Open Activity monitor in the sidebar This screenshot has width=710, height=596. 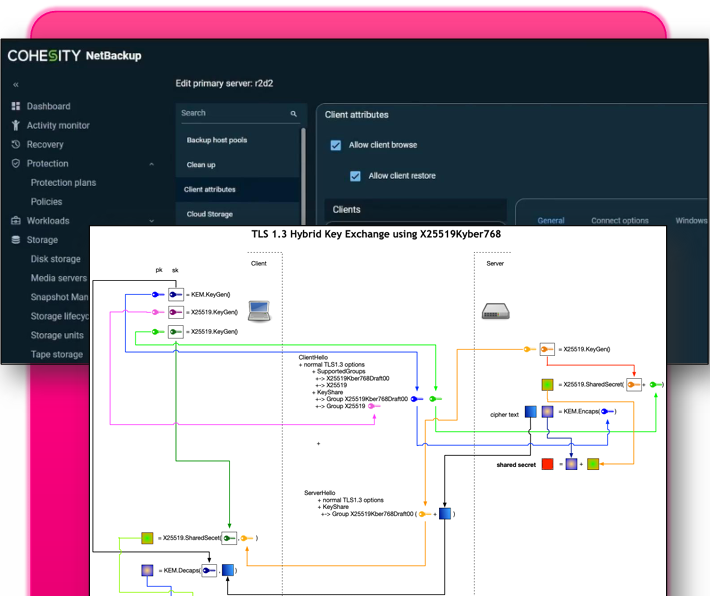pyautogui.click(x=58, y=125)
